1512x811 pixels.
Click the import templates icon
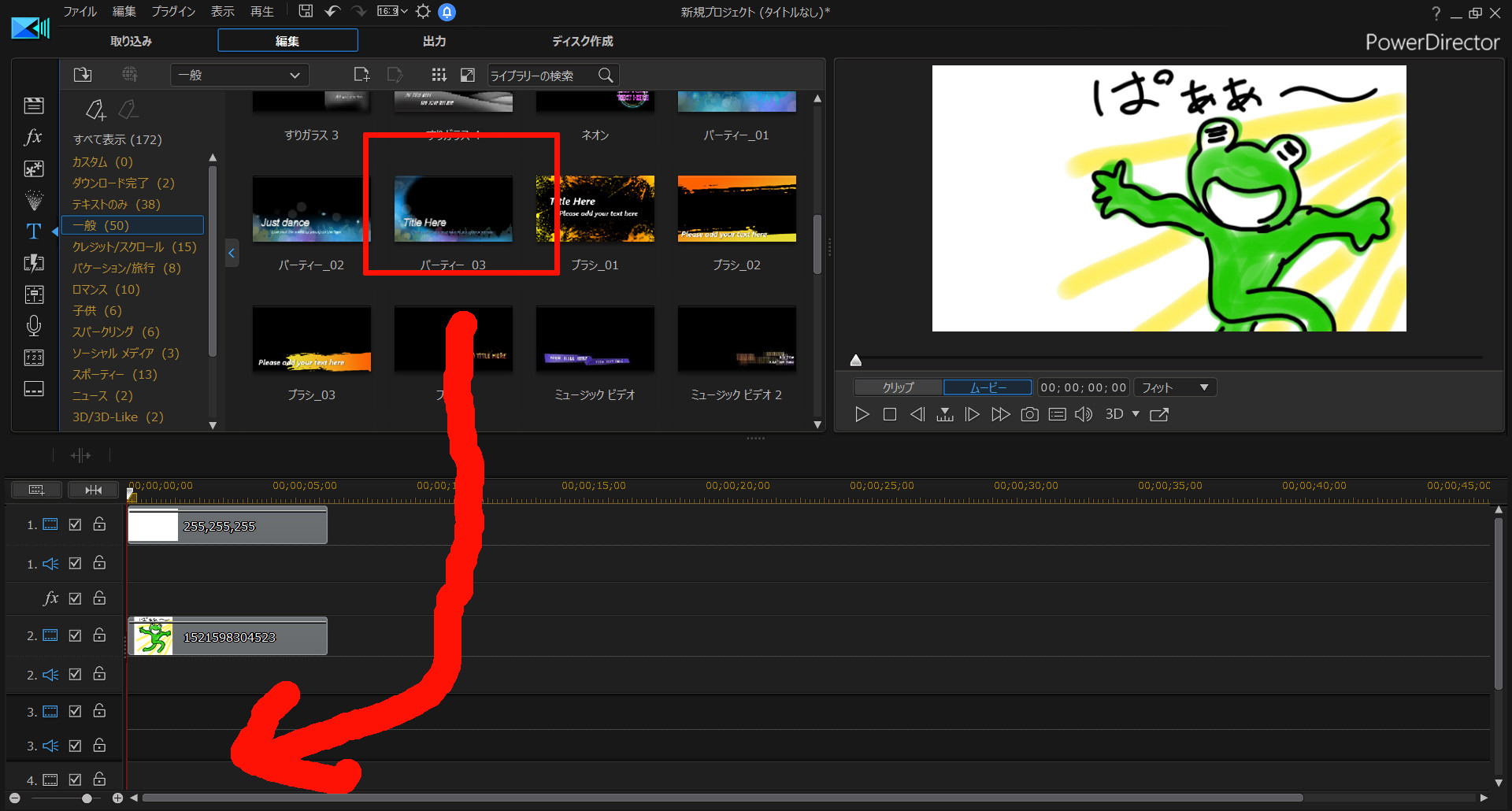83,75
